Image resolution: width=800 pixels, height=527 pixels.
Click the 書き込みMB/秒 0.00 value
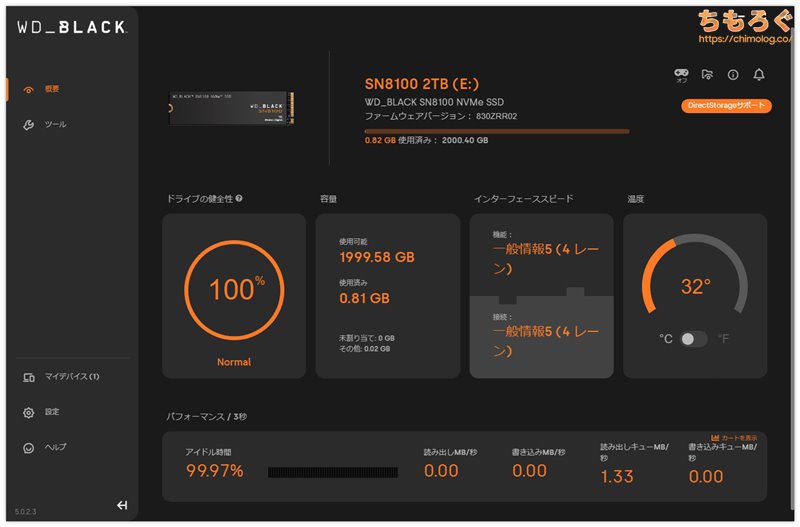[x=529, y=471]
